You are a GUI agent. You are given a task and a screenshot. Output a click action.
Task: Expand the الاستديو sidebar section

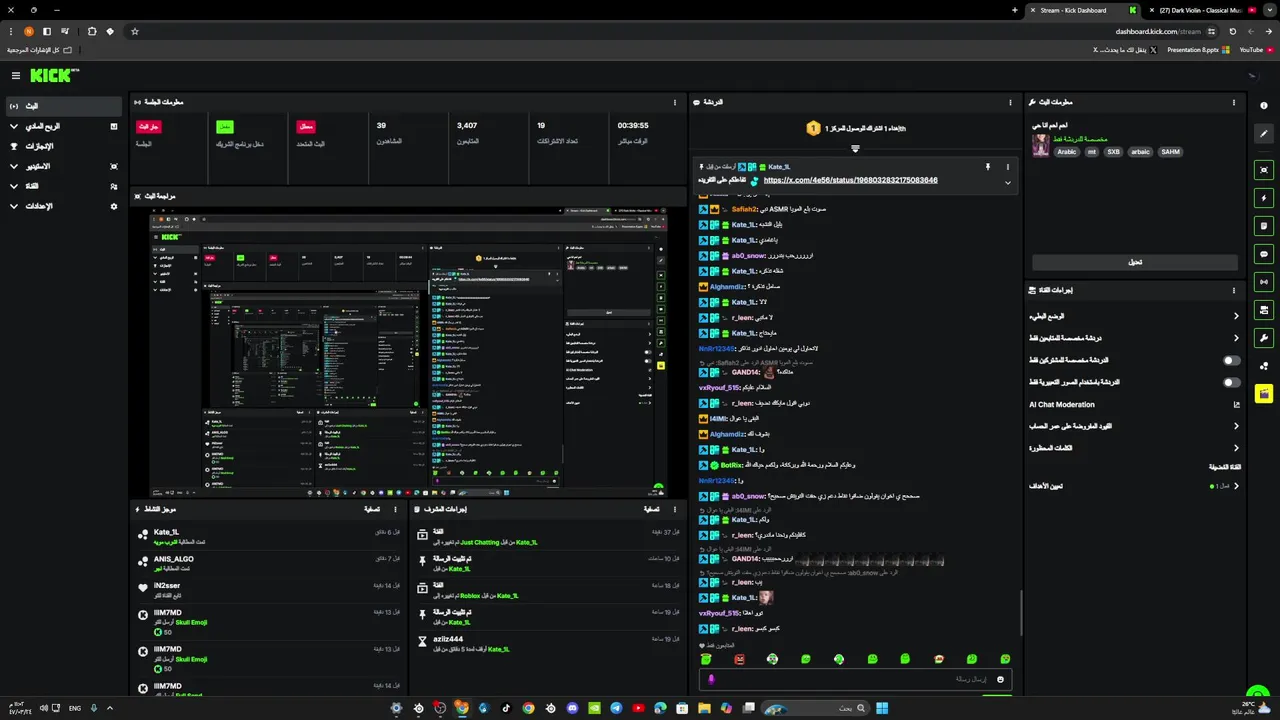(62, 166)
